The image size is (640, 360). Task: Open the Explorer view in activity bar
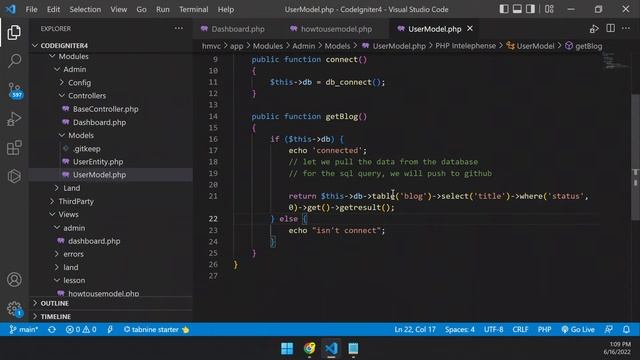(14, 33)
